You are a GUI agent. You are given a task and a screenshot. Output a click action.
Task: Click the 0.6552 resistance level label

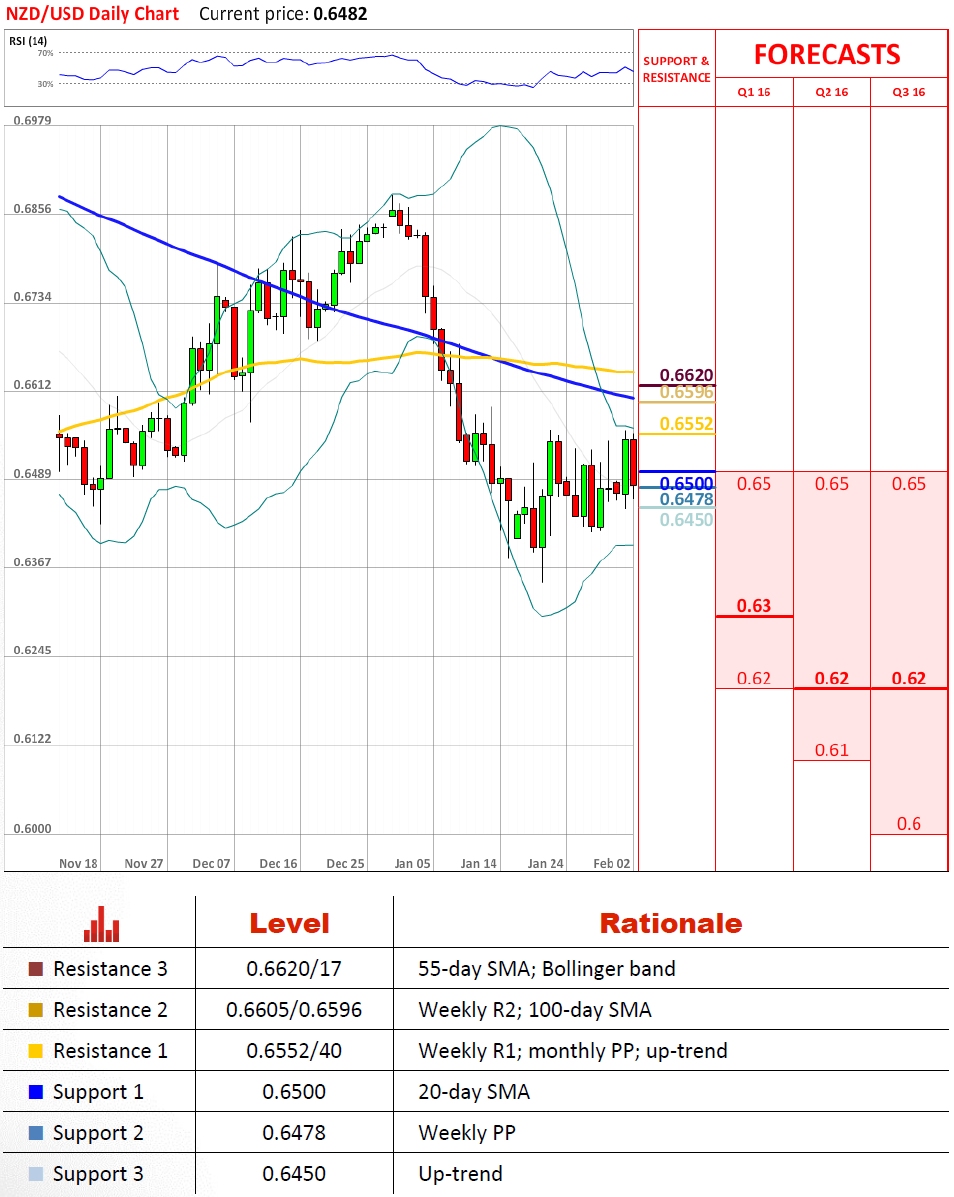pos(687,424)
